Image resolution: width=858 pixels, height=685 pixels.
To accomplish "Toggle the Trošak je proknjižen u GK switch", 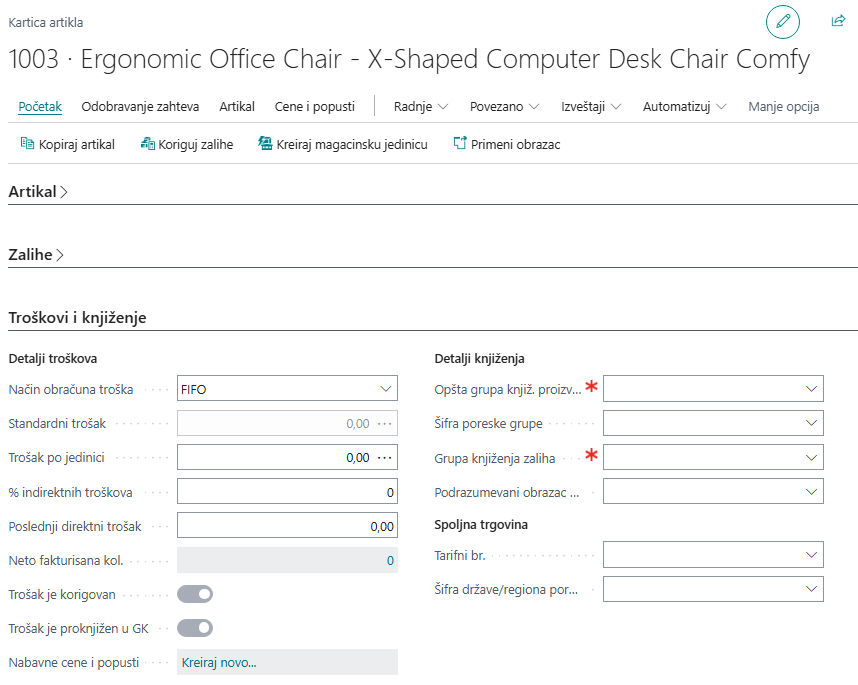I will [195, 628].
